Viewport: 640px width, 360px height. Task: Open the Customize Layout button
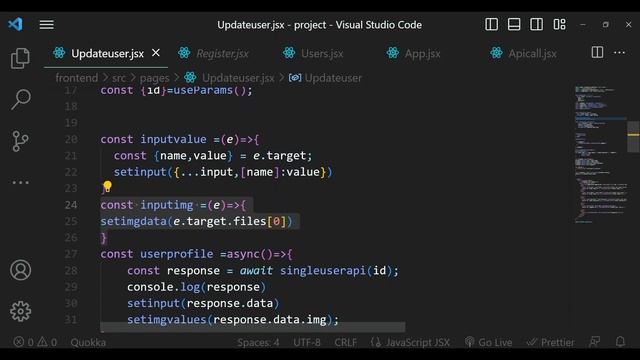560,24
